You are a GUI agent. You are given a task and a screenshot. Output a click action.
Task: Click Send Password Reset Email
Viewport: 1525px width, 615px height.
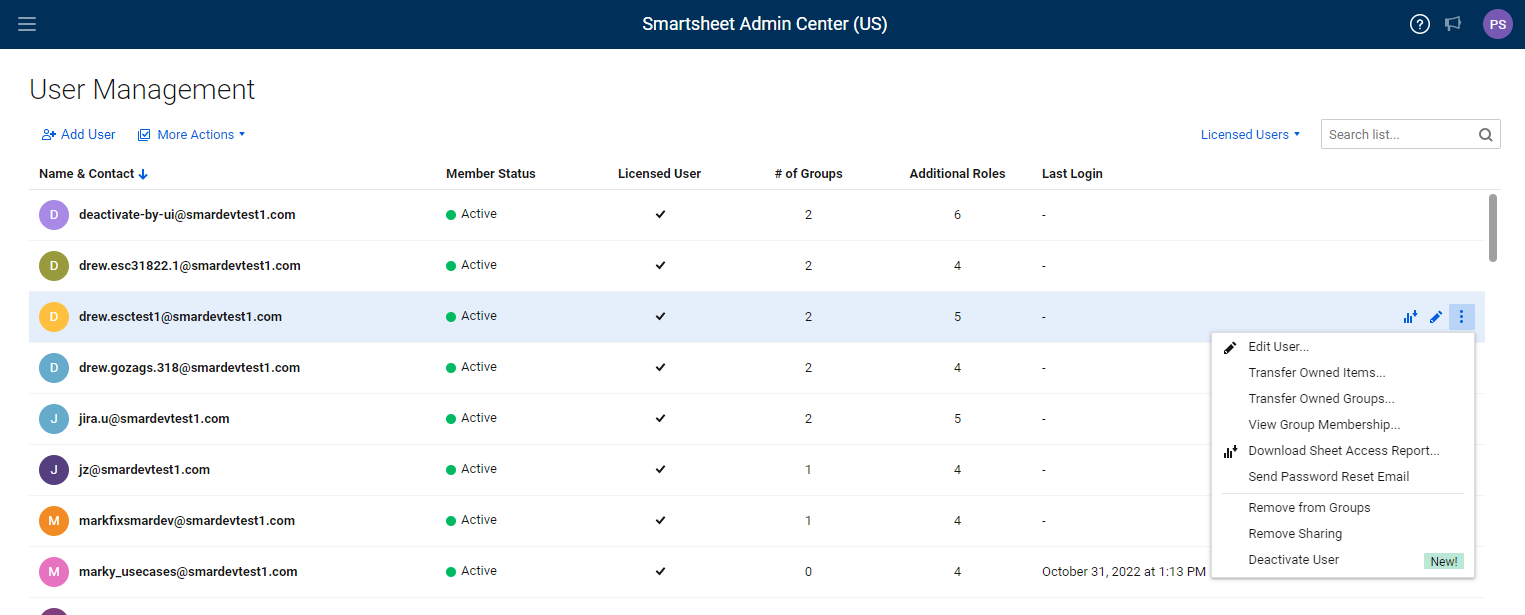[x=1328, y=477]
